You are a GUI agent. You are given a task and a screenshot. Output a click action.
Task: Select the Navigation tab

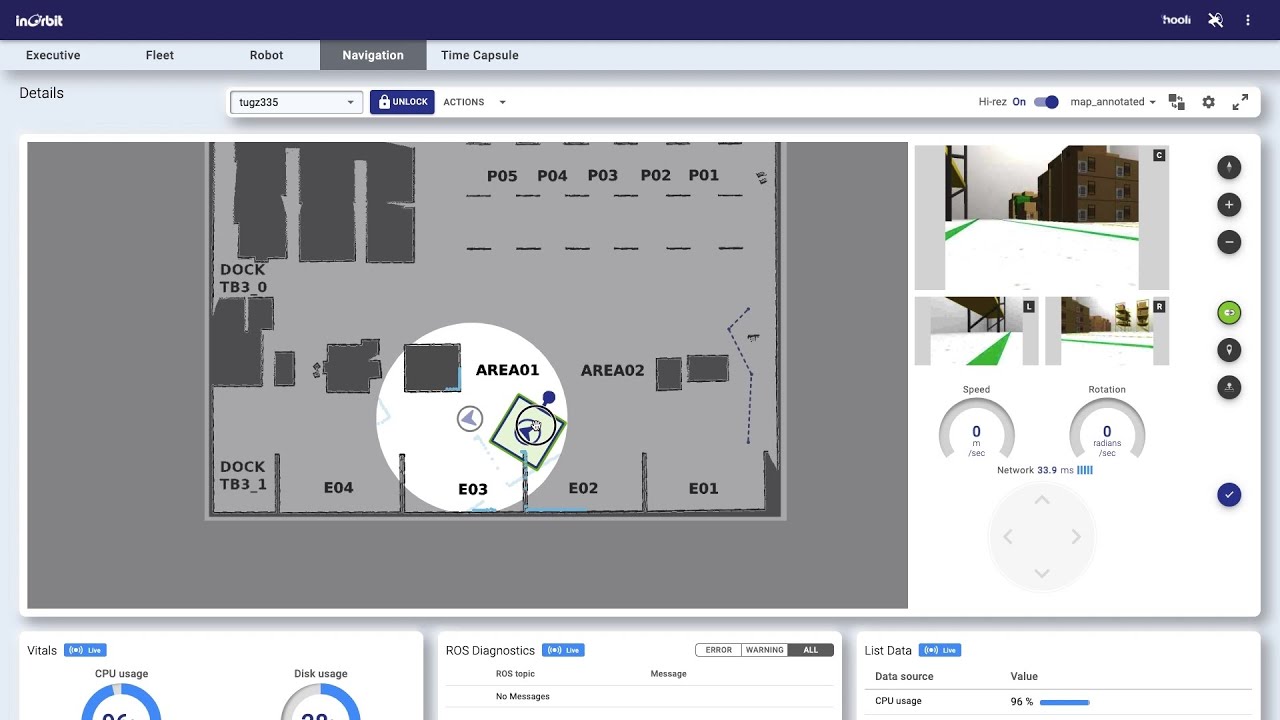pyautogui.click(x=373, y=55)
